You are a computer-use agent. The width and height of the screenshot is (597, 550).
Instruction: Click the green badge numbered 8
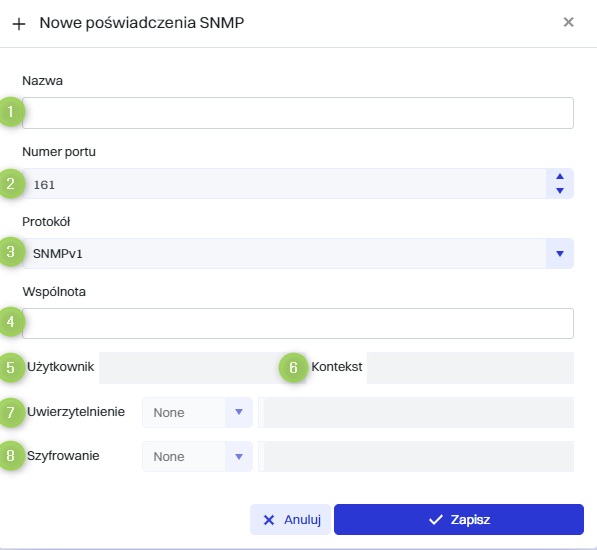(11, 456)
